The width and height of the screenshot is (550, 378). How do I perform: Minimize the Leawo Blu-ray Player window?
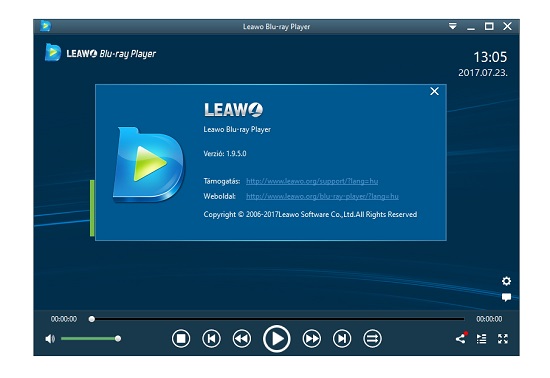[x=471, y=27]
